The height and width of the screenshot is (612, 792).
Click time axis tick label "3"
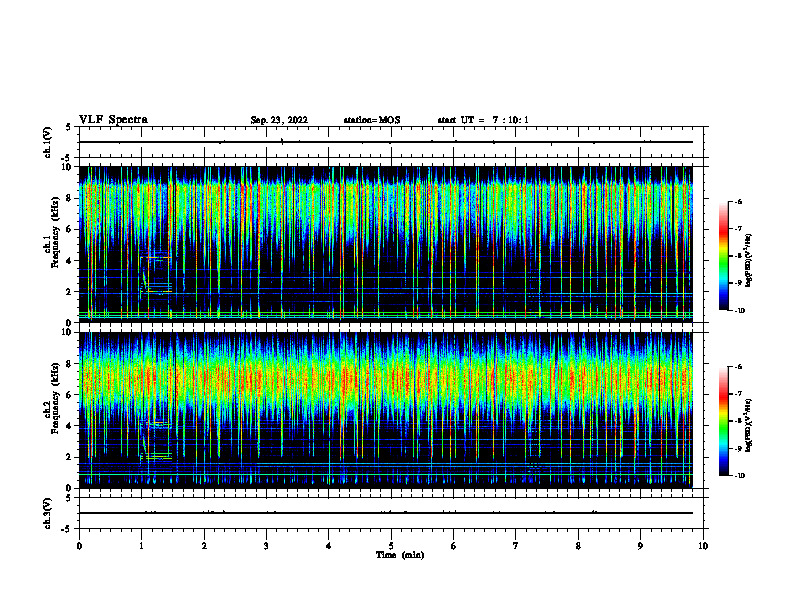[x=266, y=546]
